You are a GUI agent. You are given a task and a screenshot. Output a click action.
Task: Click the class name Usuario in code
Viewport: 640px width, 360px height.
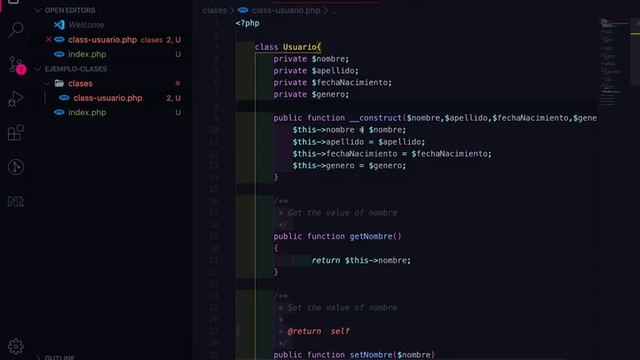[300, 47]
